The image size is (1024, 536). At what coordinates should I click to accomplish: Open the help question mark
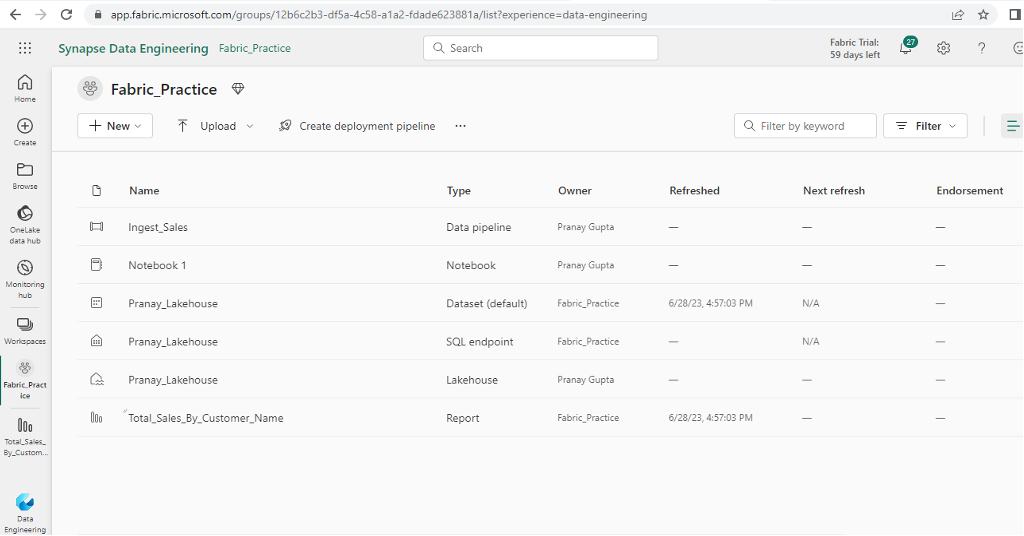coord(981,48)
